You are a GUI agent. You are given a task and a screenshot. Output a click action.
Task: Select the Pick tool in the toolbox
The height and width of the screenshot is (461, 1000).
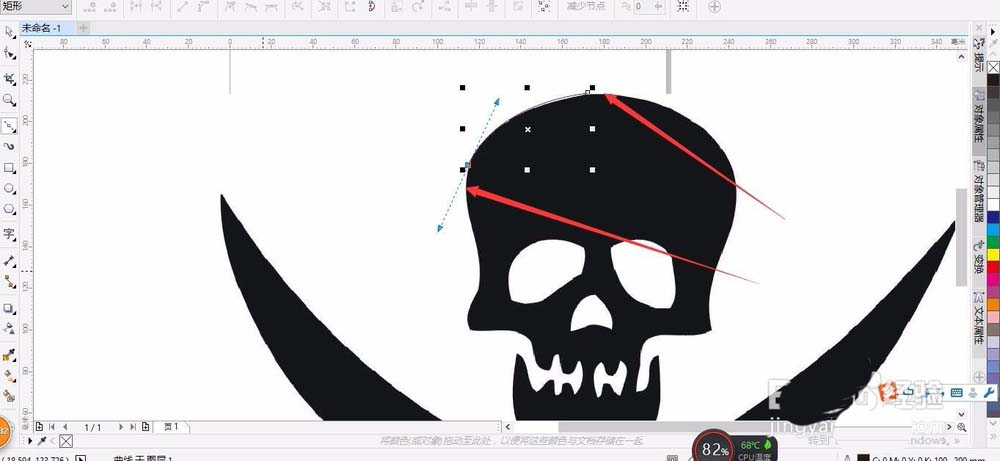[9, 31]
